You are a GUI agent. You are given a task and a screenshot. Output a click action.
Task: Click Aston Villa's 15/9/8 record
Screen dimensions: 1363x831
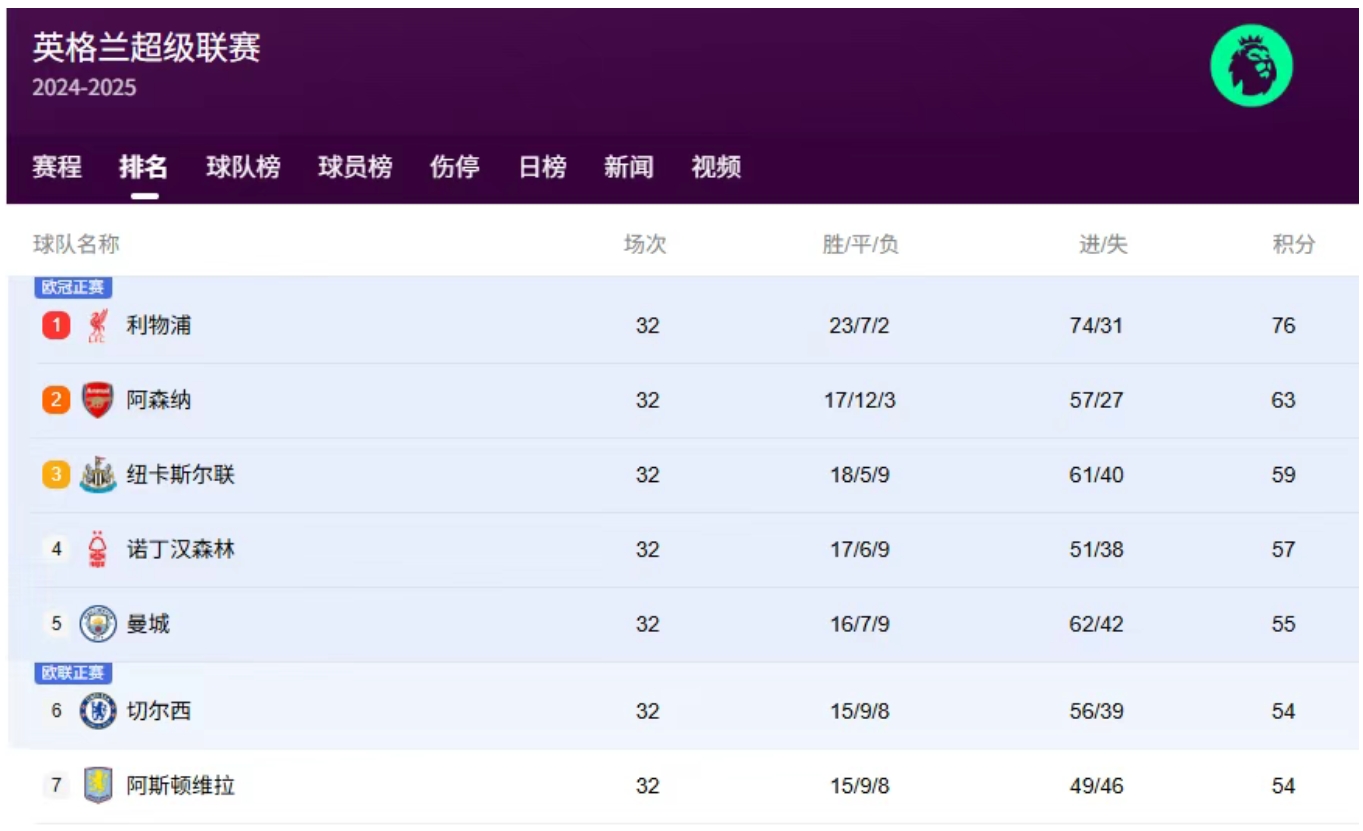coord(859,787)
